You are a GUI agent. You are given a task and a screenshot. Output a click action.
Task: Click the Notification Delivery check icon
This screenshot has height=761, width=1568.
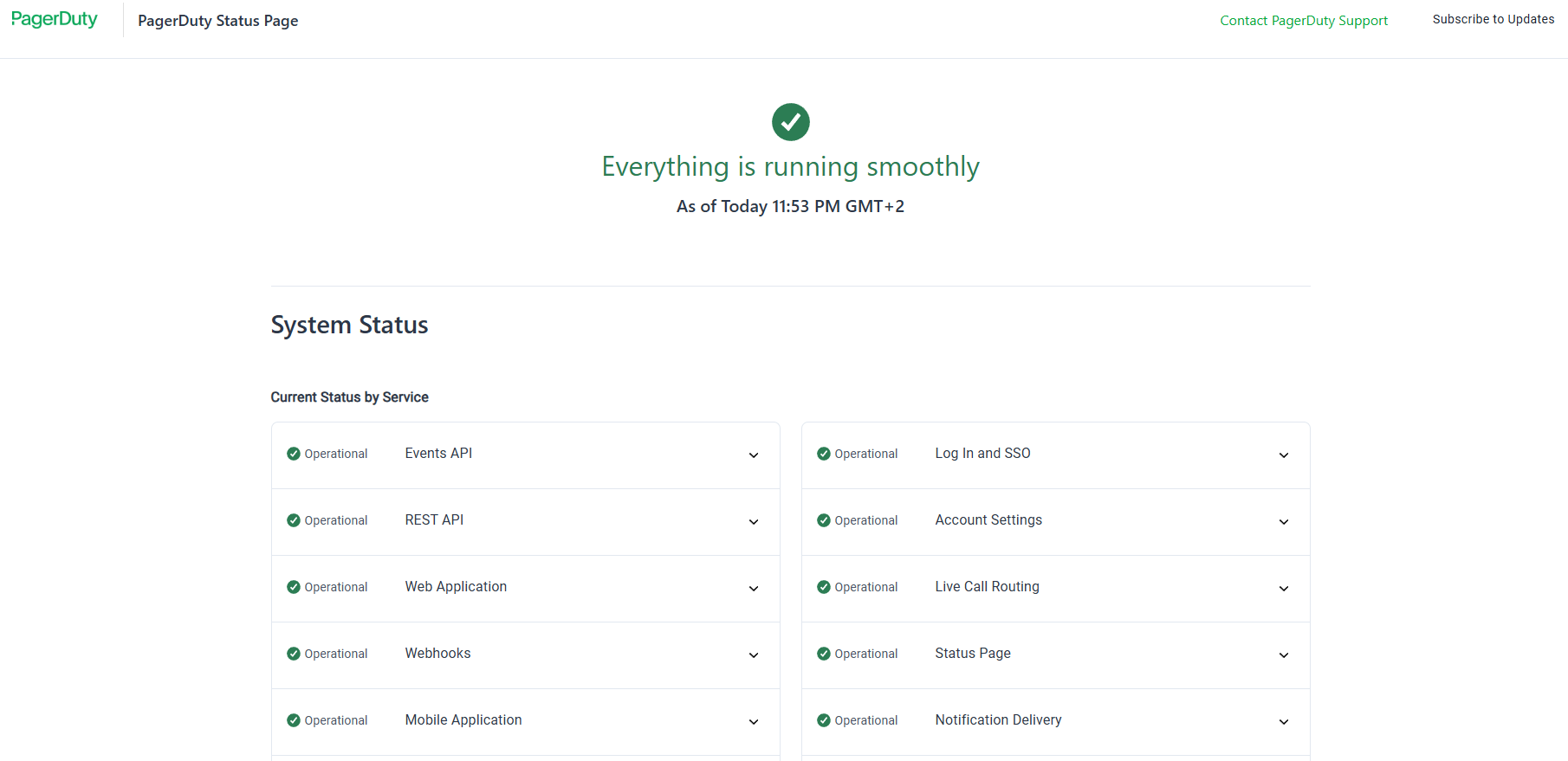[824, 720]
